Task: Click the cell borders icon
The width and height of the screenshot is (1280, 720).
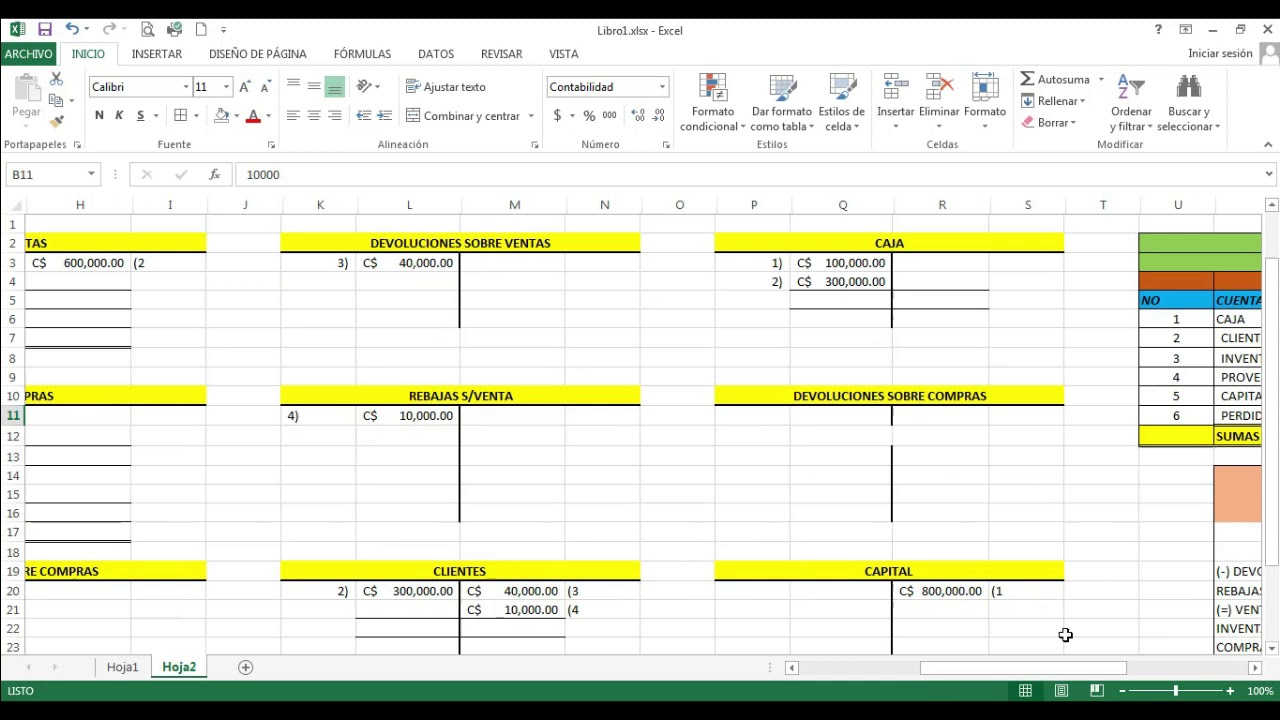Action: 181,116
